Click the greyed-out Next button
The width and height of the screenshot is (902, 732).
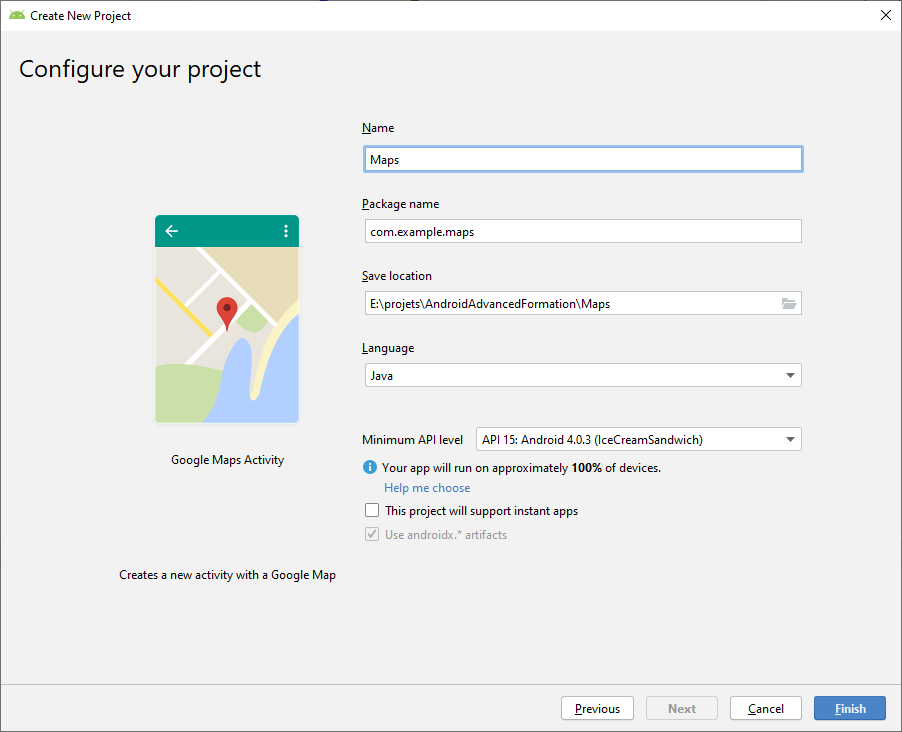681,708
